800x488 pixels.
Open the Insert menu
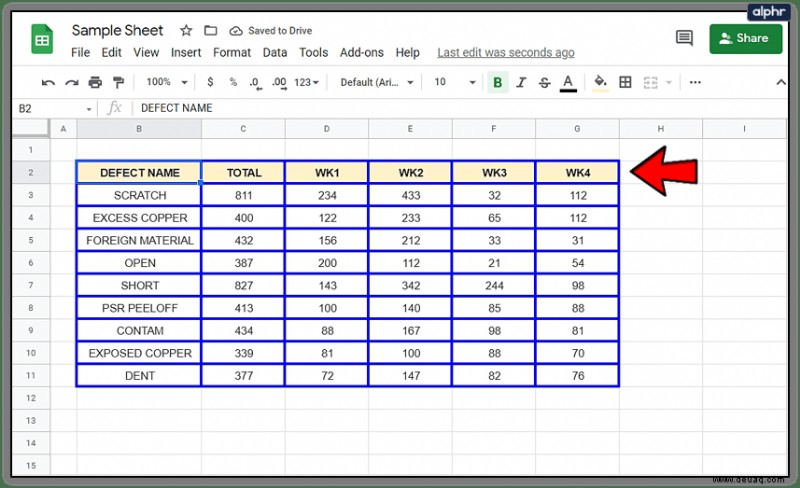[x=186, y=53]
